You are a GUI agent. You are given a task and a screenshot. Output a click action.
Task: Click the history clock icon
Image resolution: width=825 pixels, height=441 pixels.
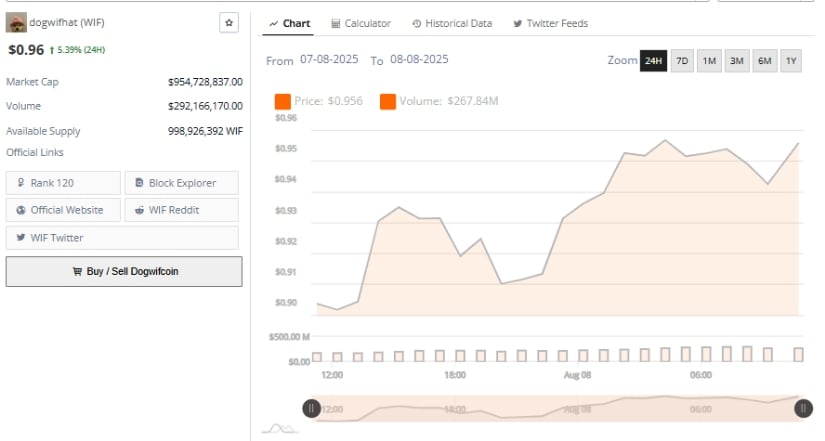pyautogui.click(x=417, y=24)
